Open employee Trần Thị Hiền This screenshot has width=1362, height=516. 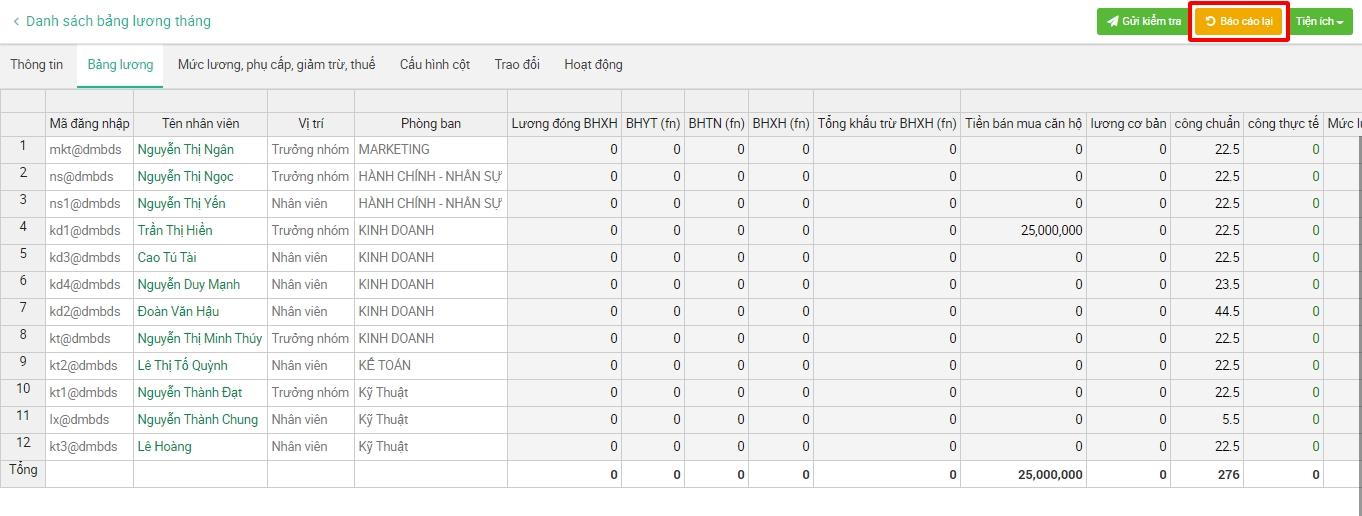(x=175, y=231)
